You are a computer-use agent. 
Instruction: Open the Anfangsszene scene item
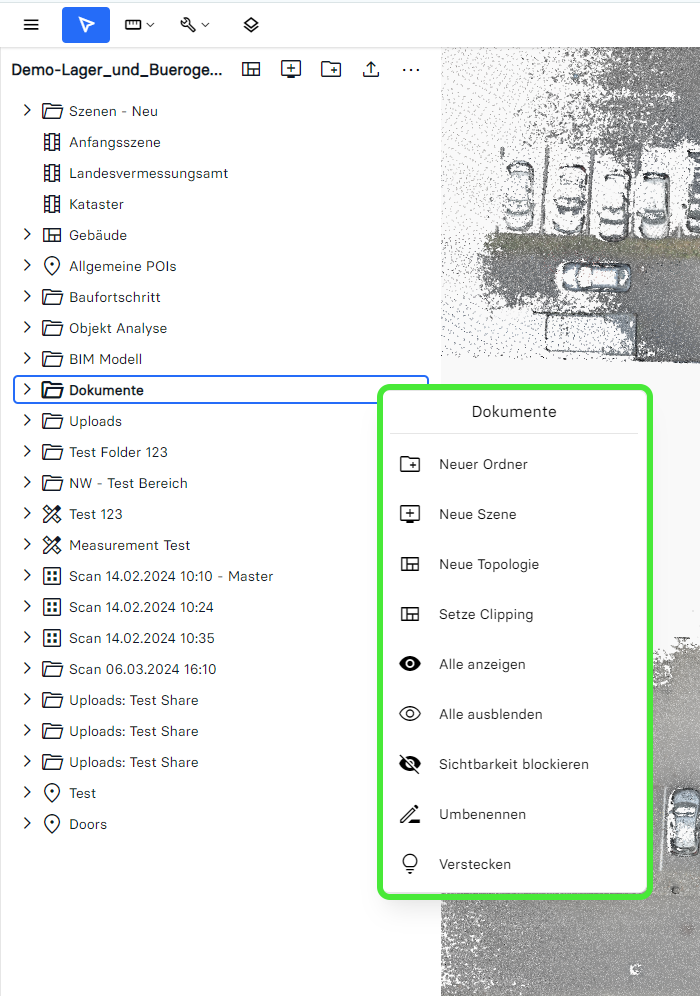click(x=114, y=142)
